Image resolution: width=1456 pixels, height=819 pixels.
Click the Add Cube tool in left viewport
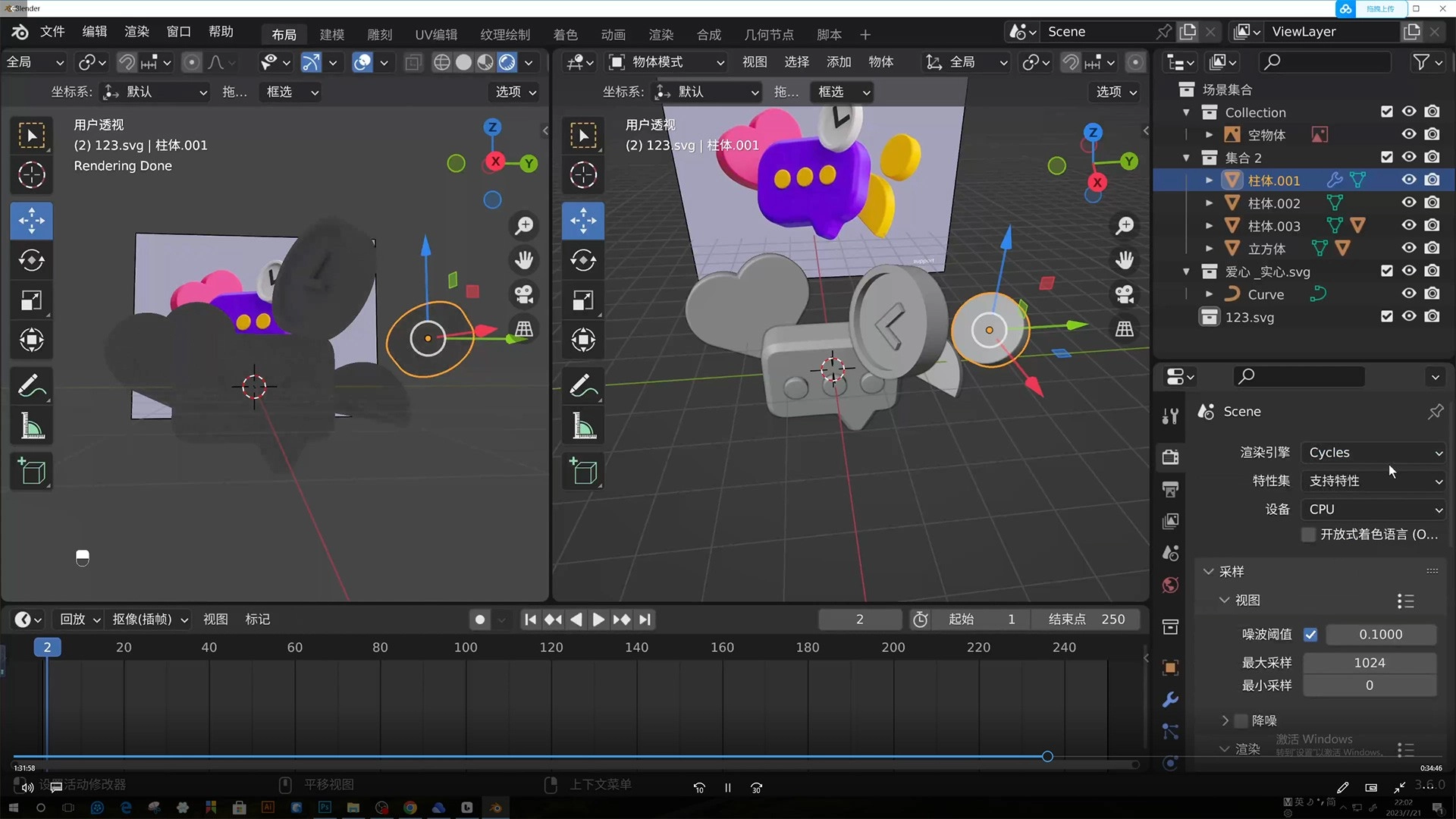pos(31,472)
